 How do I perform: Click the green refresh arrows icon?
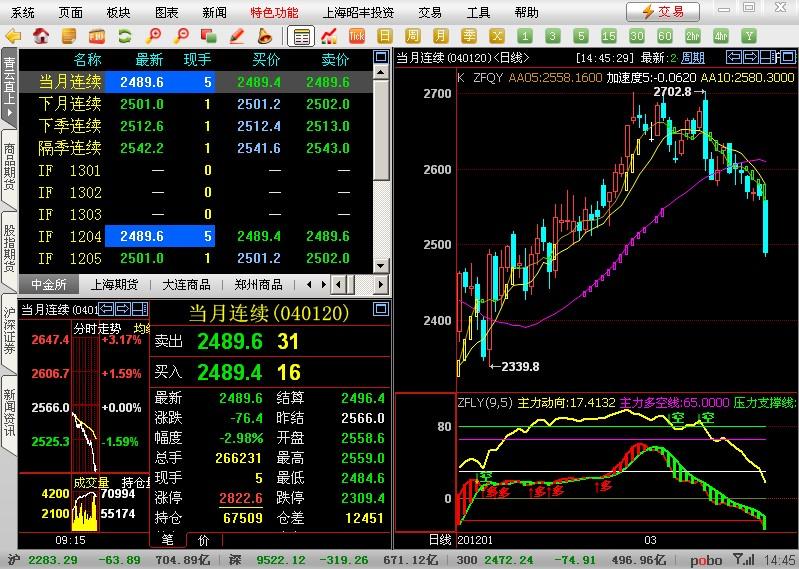[125, 36]
